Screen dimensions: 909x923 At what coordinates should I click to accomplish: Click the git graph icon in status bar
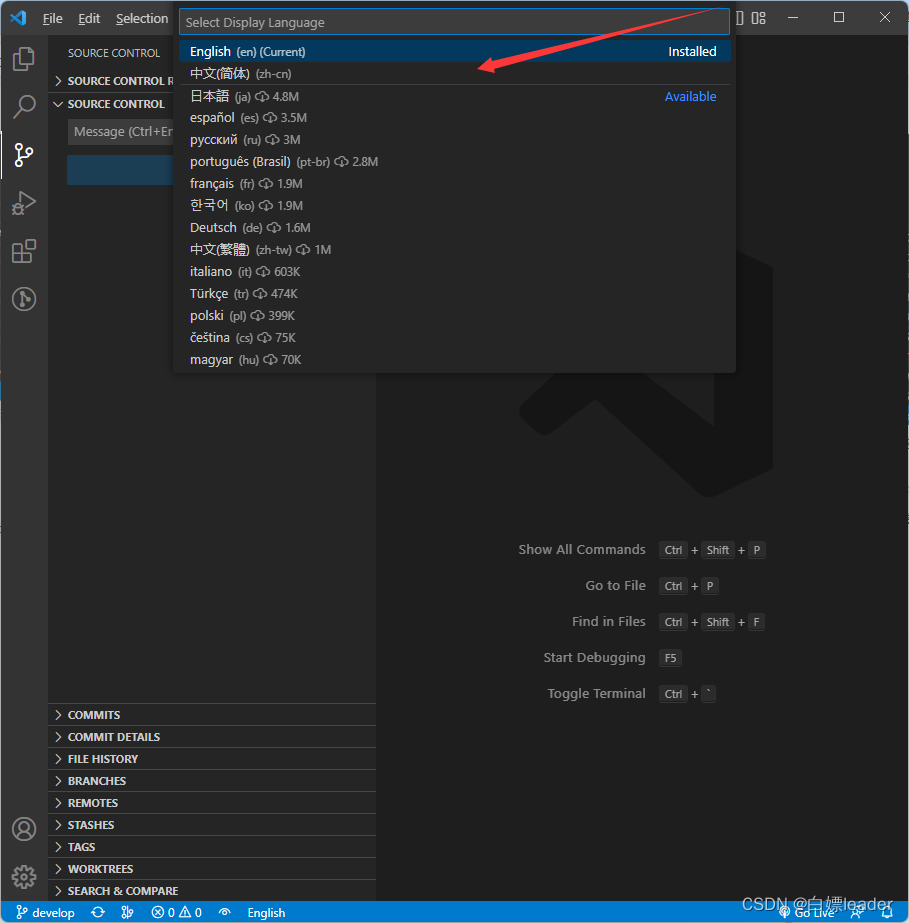click(x=127, y=912)
